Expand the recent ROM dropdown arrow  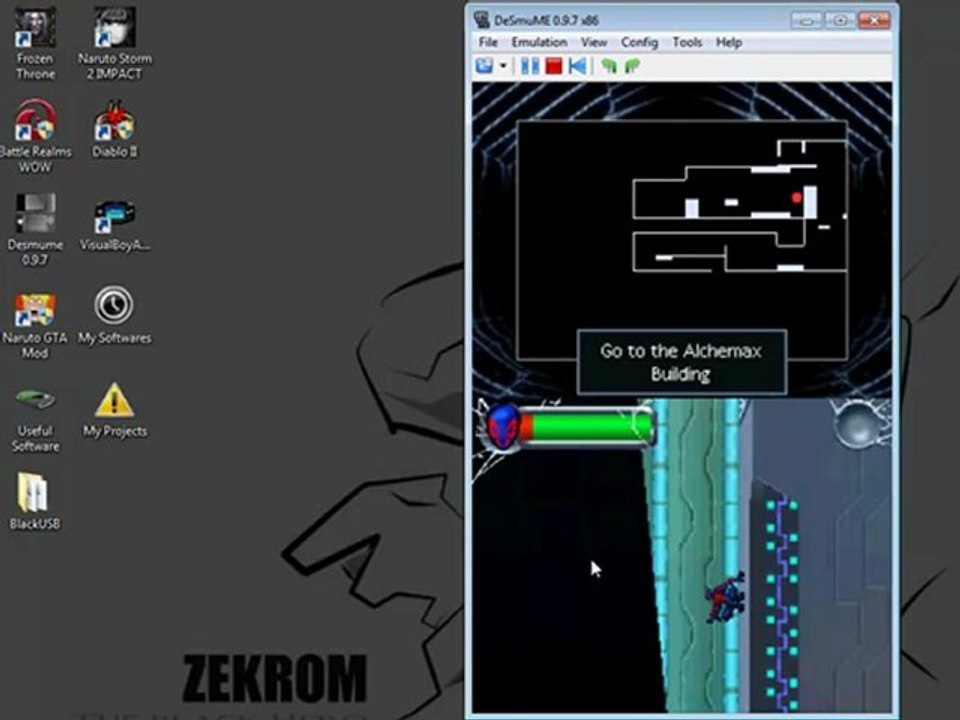click(503, 66)
